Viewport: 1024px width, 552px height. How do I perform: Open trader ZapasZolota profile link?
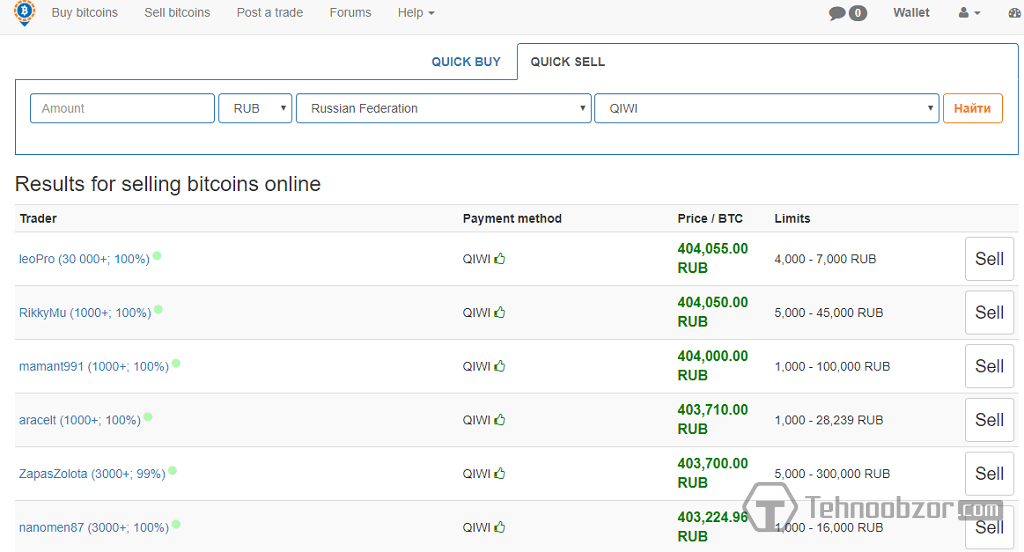[92, 473]
